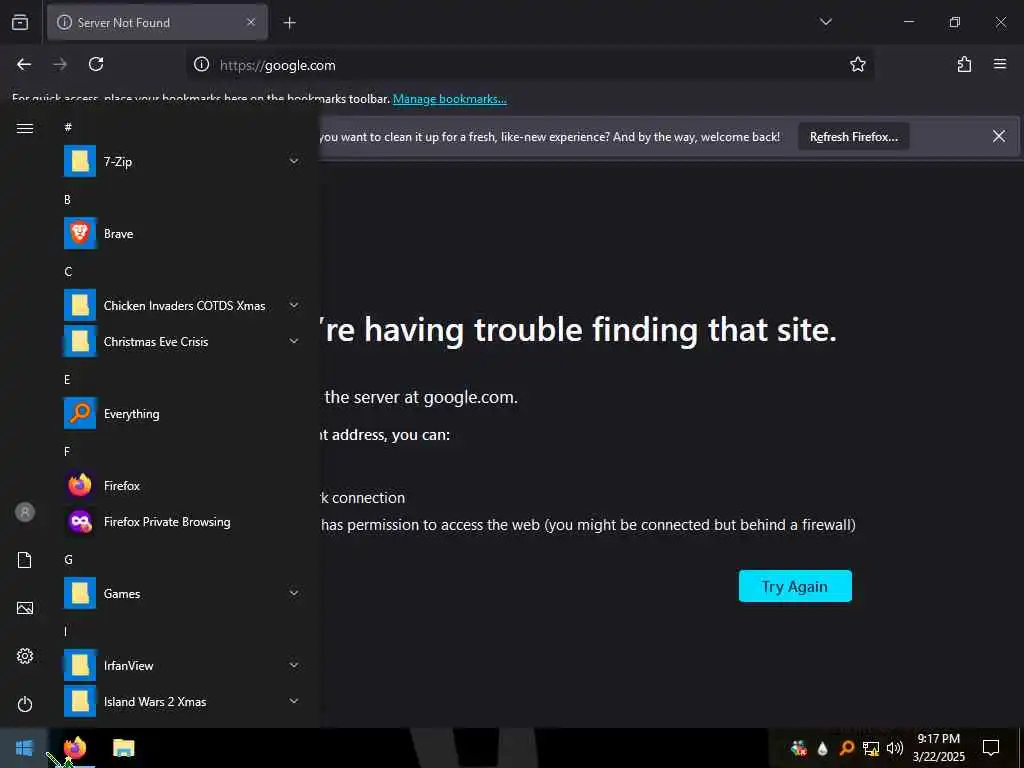Image resolution: width=1024 pixels, height=768 pixels.
Task: Dismiss the Refresh Firefox notification bar
Action: pos(999,136)
